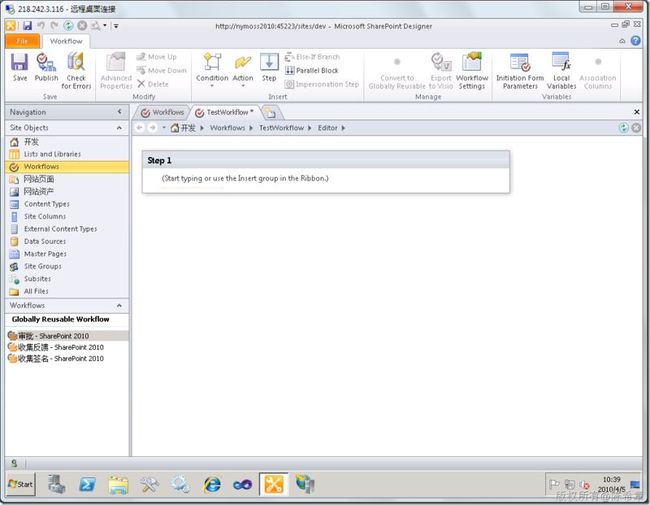This screenshot has width=650, height=505.
Task: Select Workflows in Site Objects
Action: point(67,167)
